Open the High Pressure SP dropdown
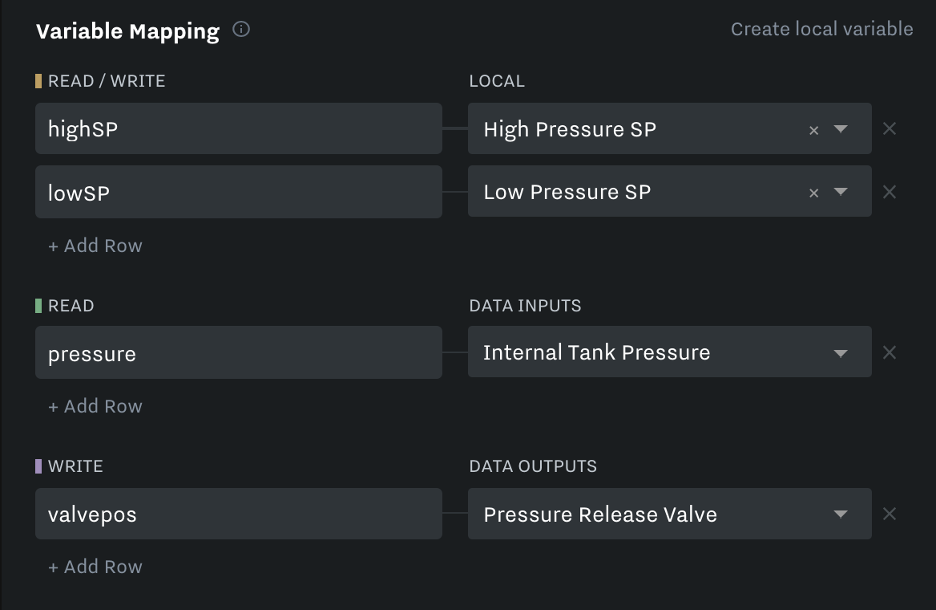Image resolution: width=936 pixels, height=610 pixels. coord(840,129)
